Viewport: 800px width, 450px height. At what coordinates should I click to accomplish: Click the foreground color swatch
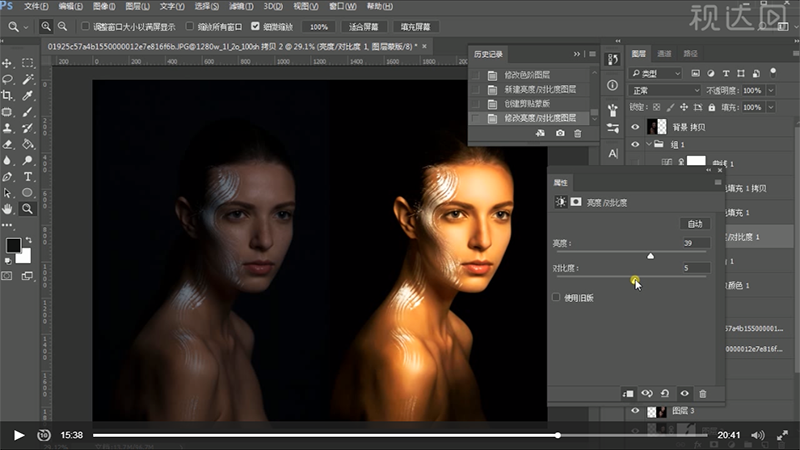point(13,245)
